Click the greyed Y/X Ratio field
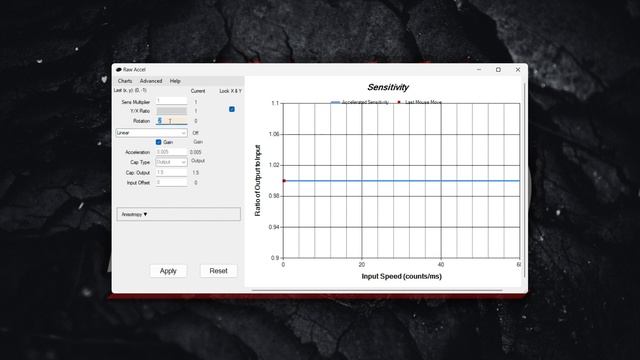 click(171, 111)
